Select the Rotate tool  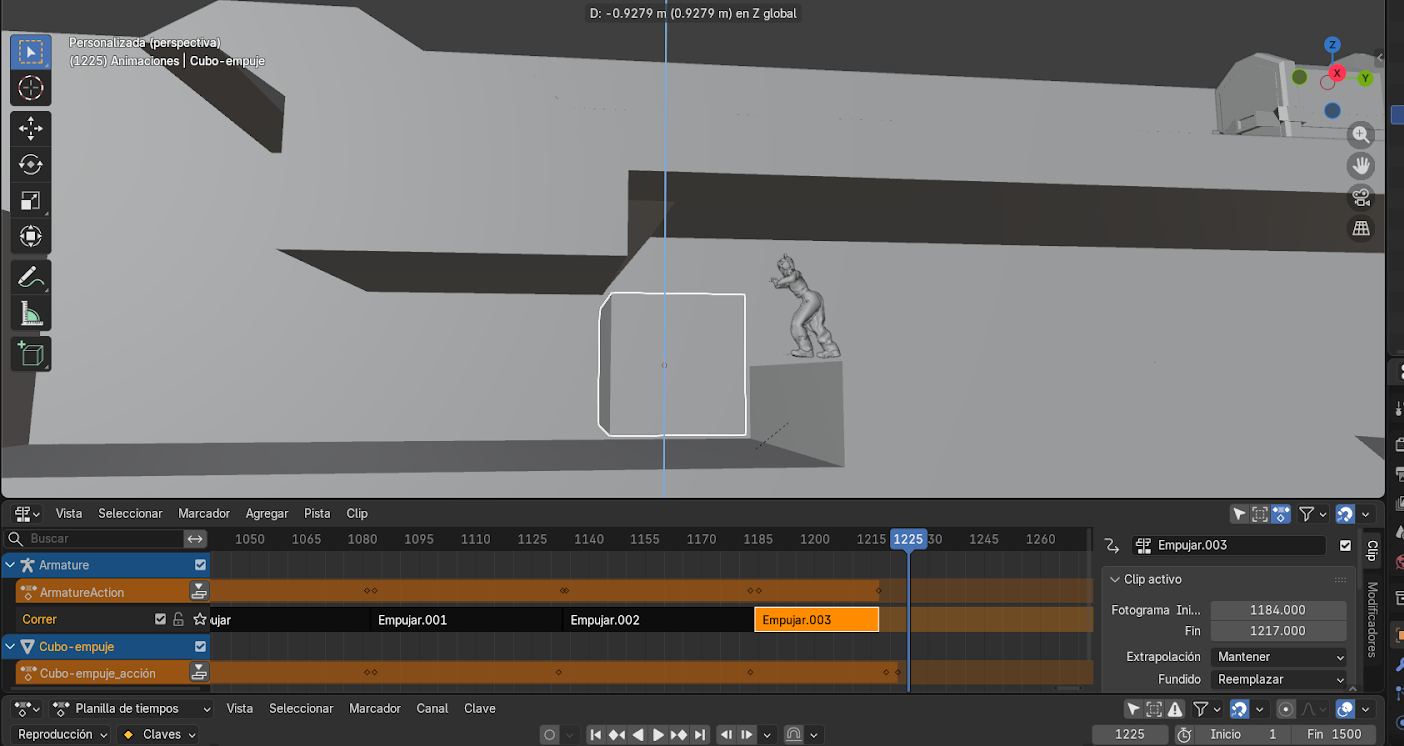(30, 164)
